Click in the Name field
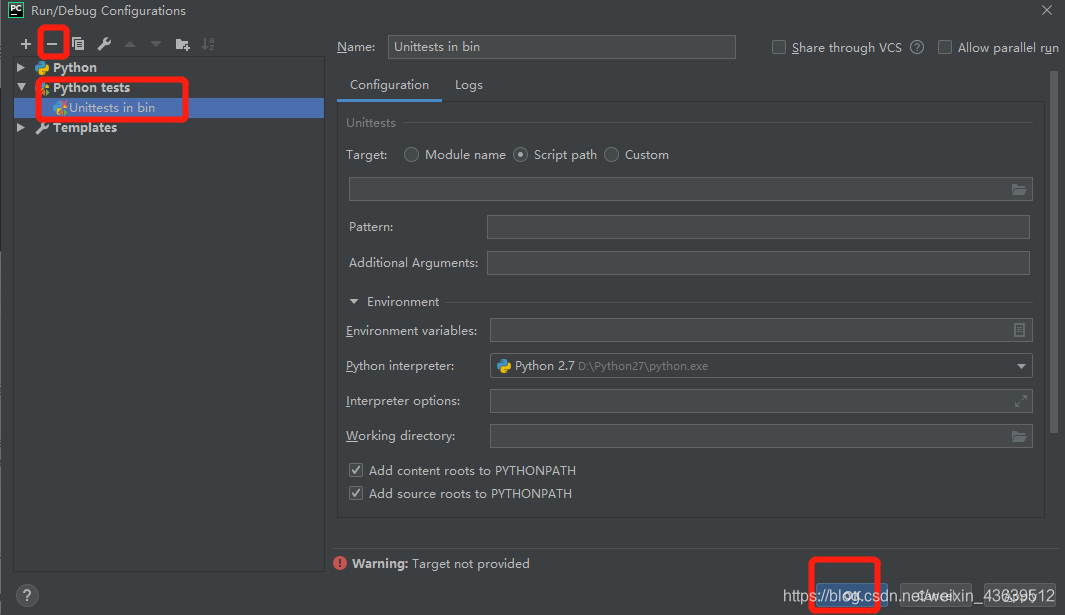Image resolution: width=1065 pixels, height=615 pixels. (562, 47)
